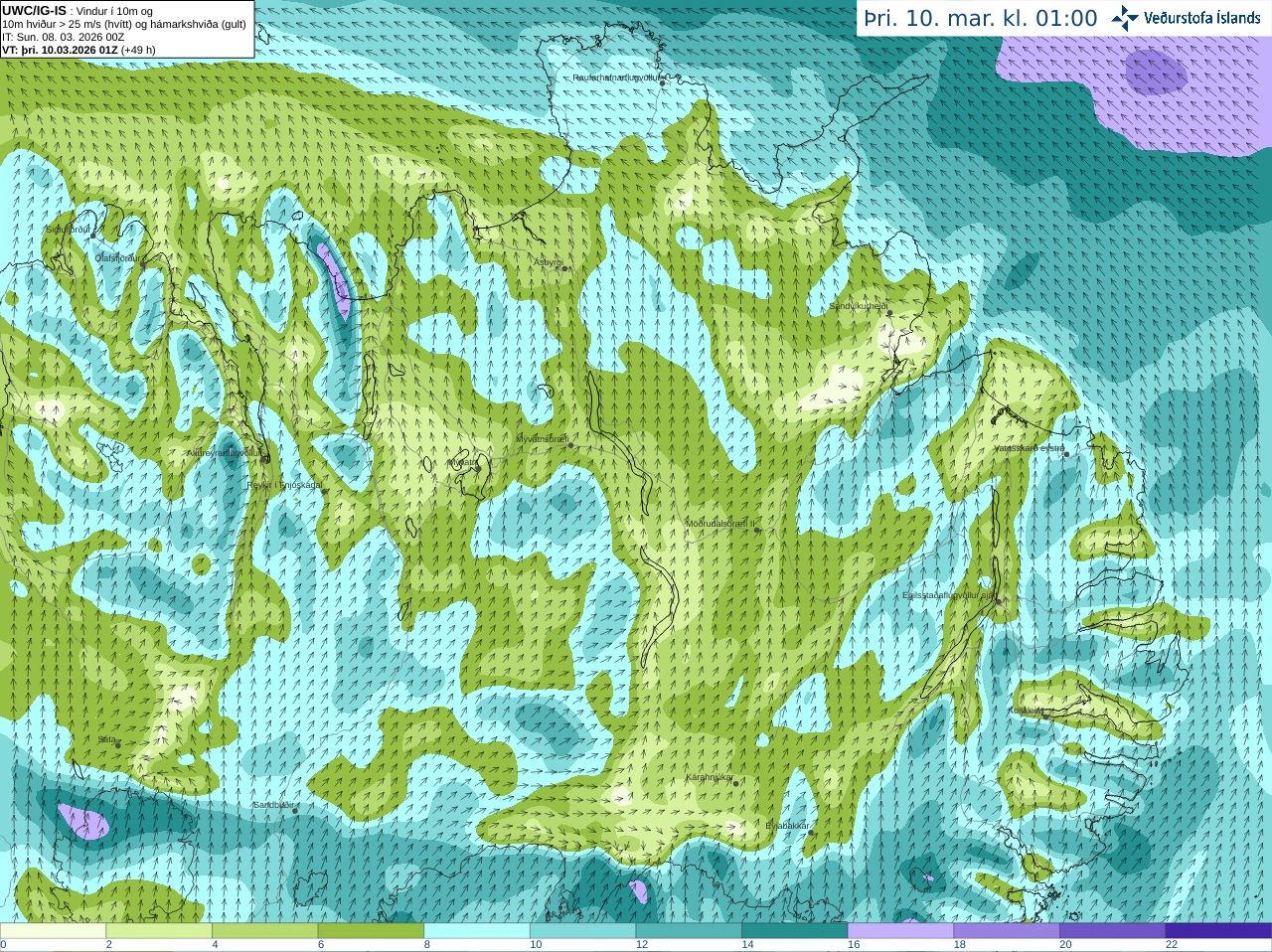Click the Reykir í Fnjóskadal station label
Viewport: 1272px width, 952px height.
[284, 486]
